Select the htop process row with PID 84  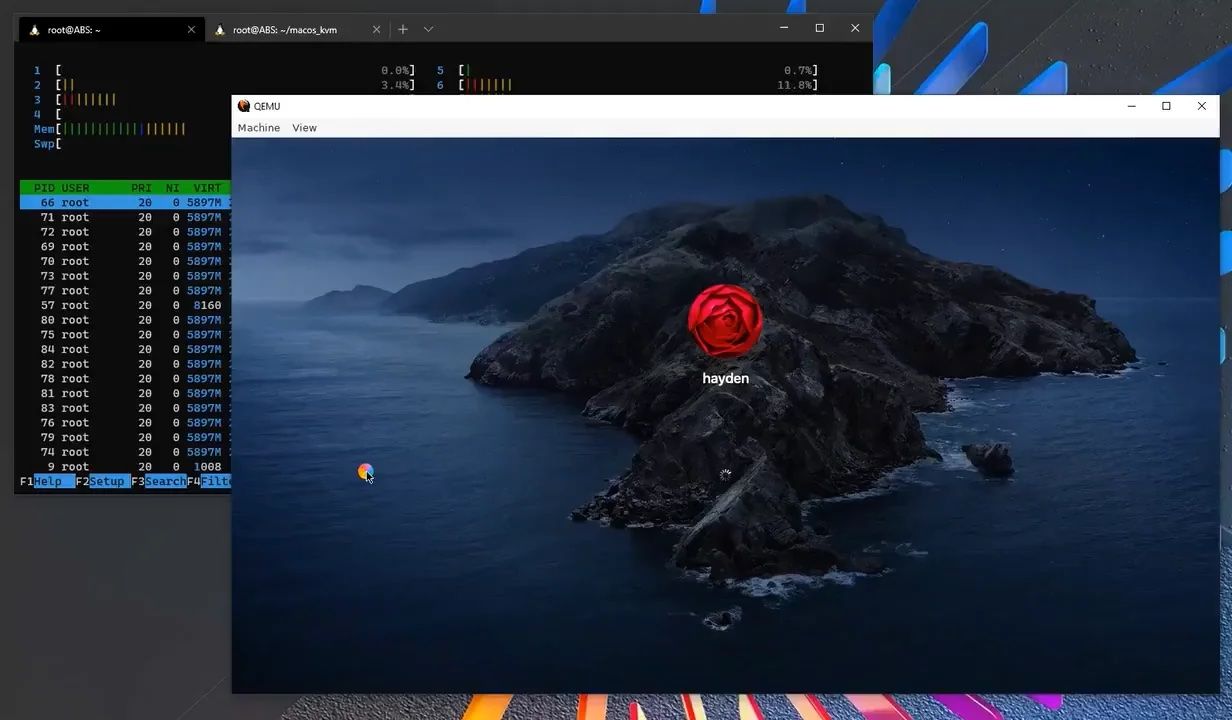[x=126, y=349]
